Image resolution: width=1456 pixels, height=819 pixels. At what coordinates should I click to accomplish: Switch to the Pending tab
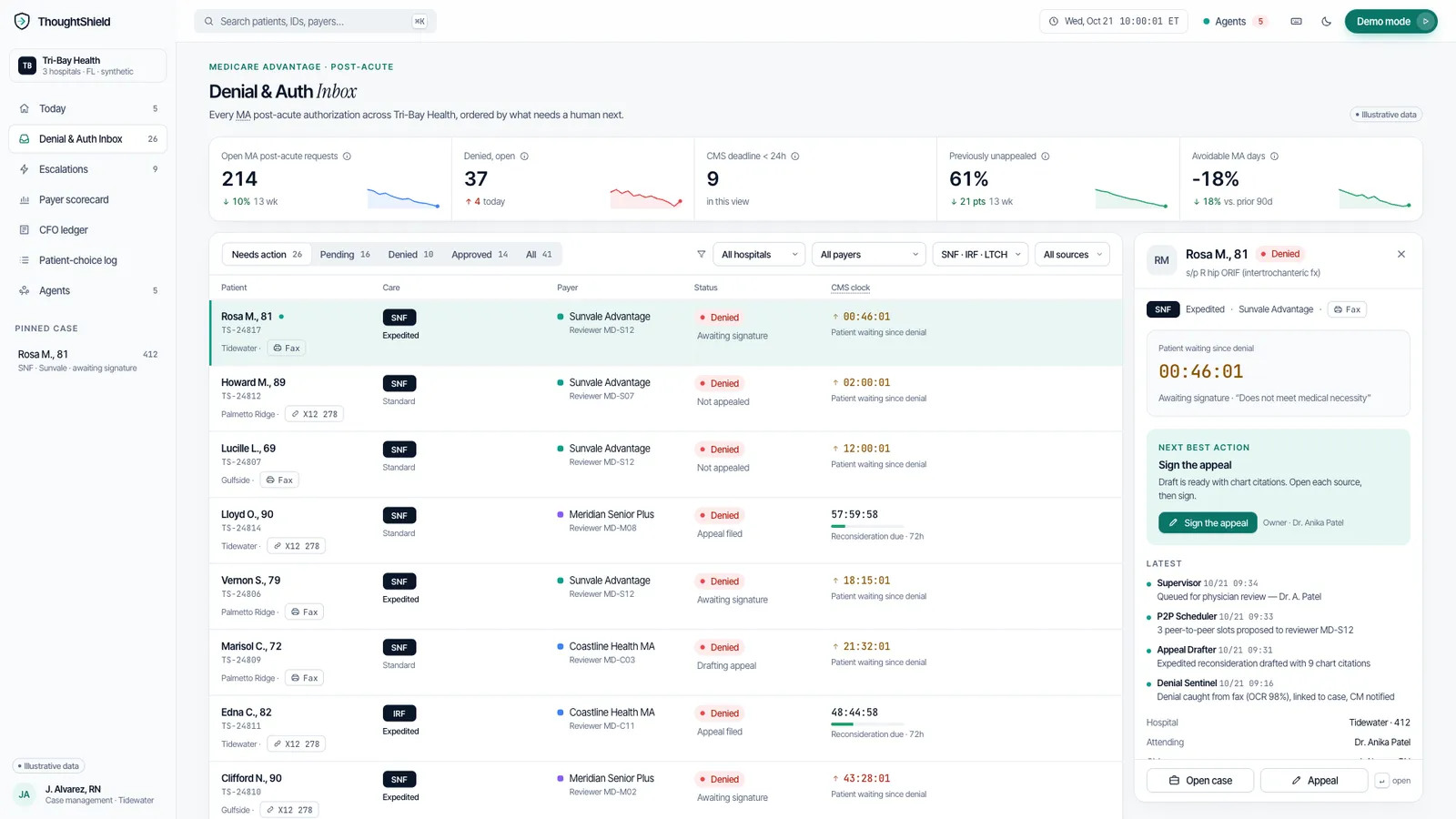click(345, 255)
